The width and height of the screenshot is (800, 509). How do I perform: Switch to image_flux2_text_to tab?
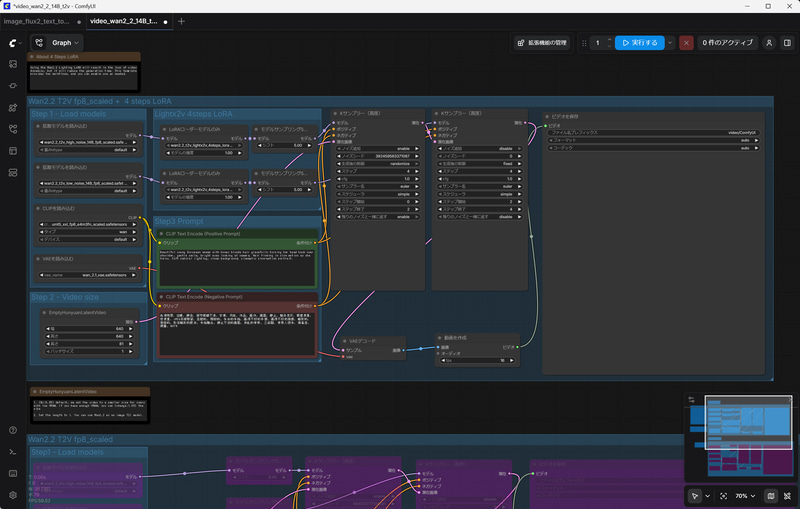[x=37, y=21]
